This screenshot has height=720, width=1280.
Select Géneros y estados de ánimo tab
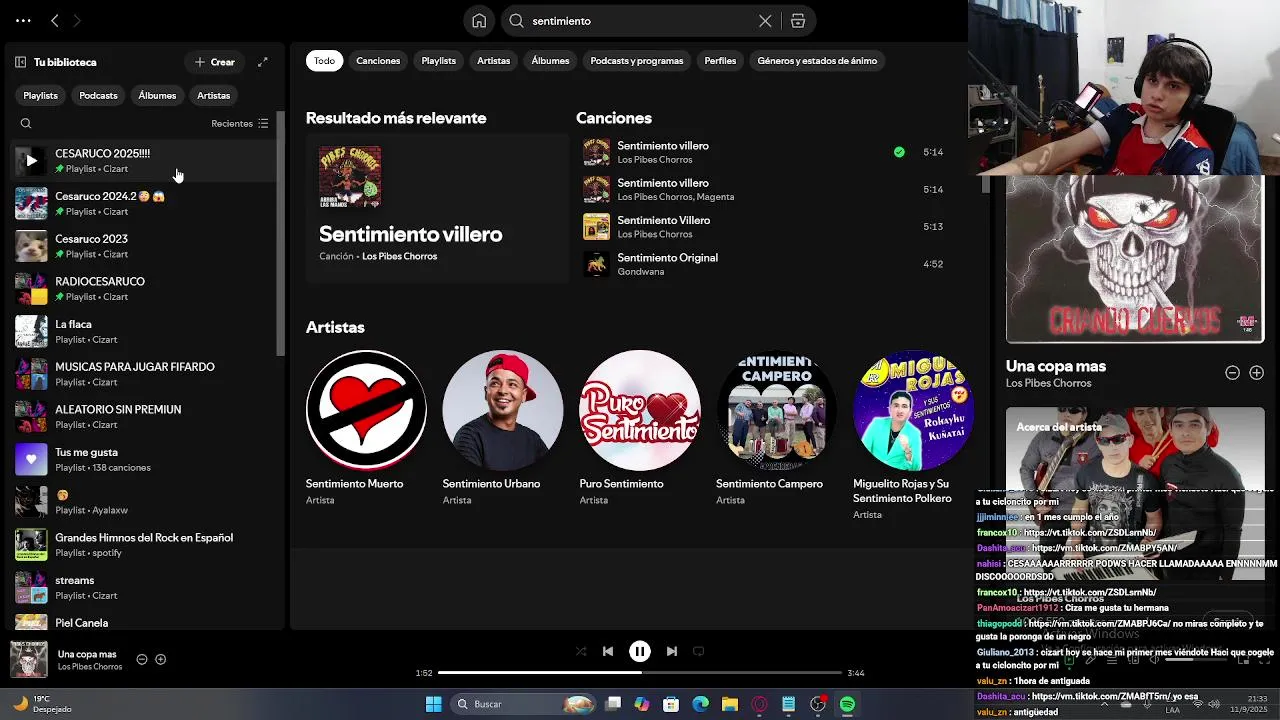pos(817,61)
